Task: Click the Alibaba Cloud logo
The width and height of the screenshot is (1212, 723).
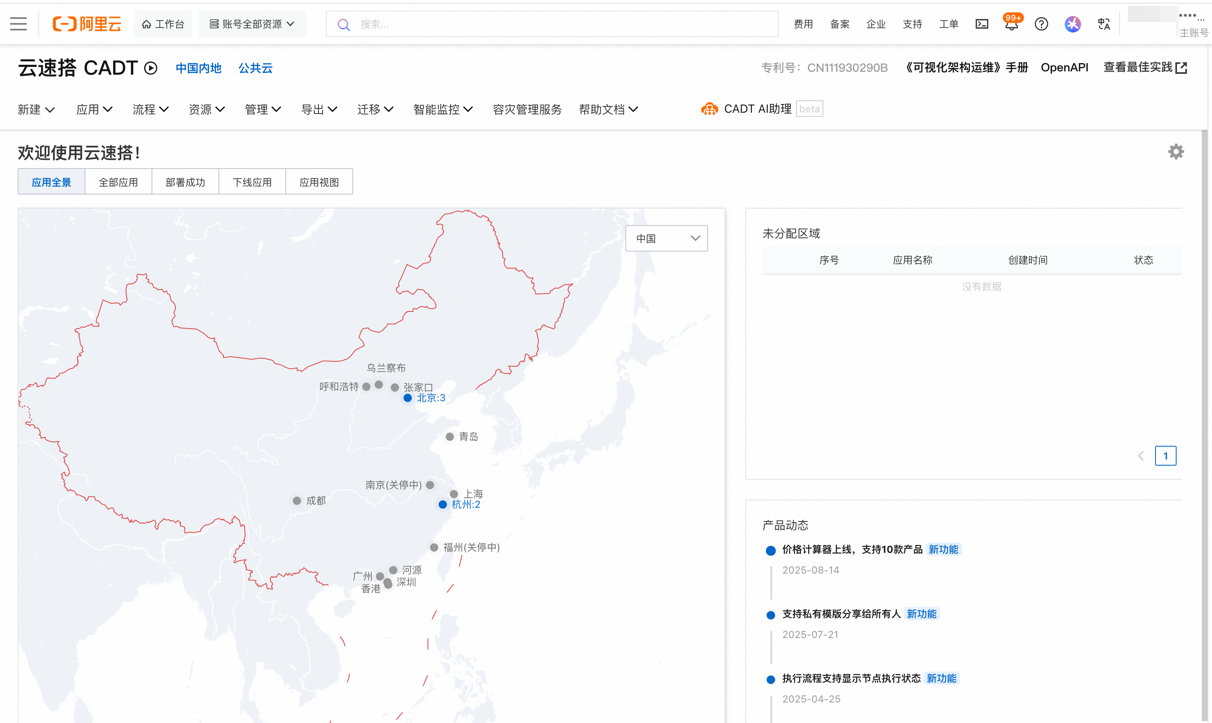Action: [x=87, y=24]
